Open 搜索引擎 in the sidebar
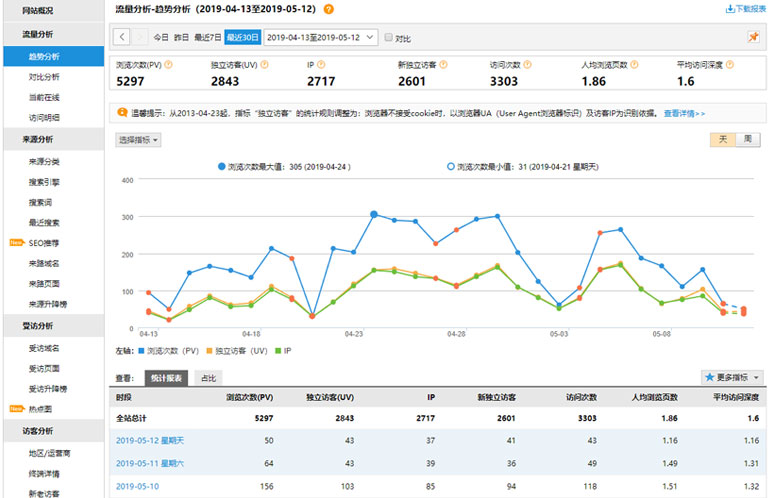 [x=44, y=182]
